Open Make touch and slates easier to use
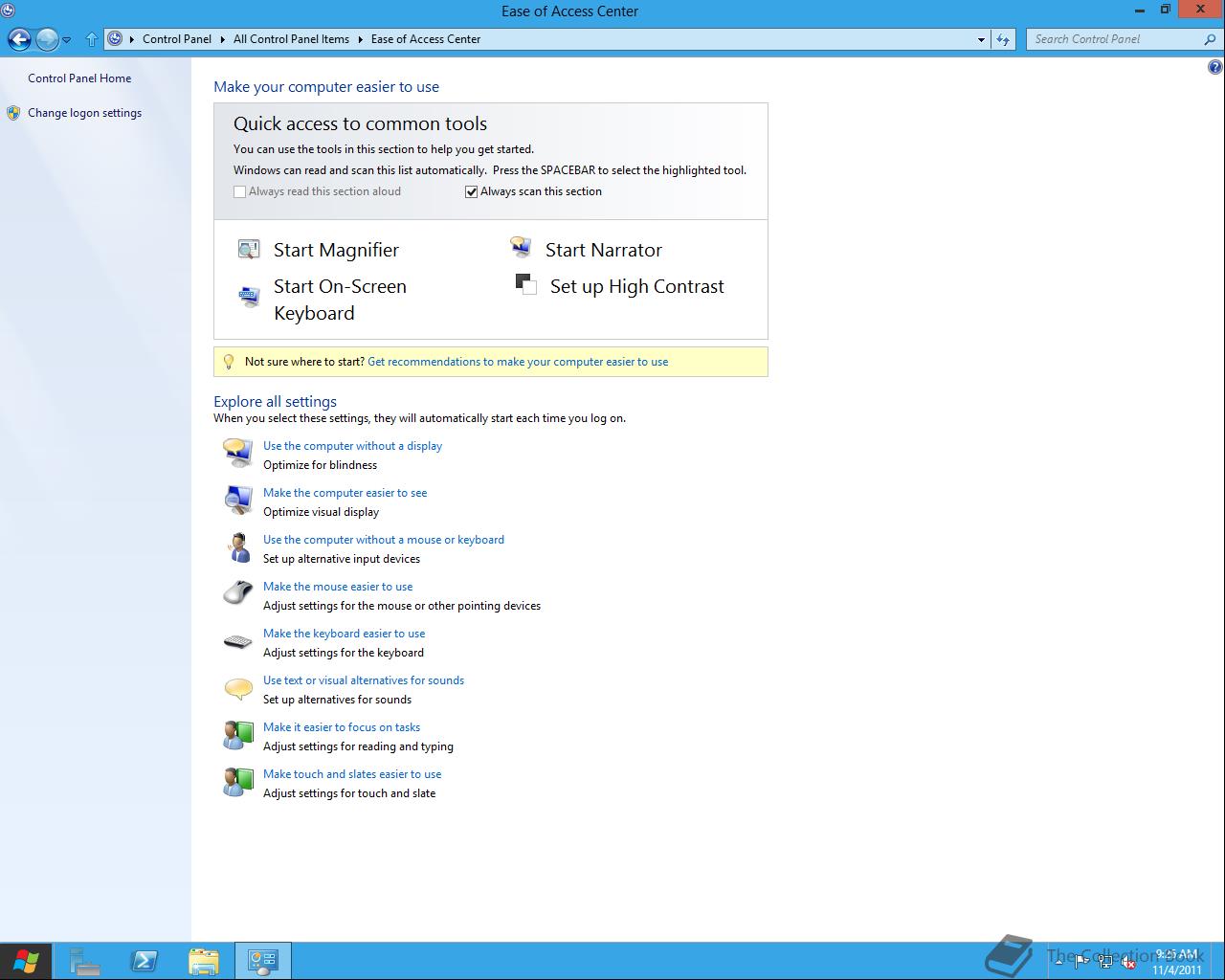 pyautogui.click(x=352, y=774)
